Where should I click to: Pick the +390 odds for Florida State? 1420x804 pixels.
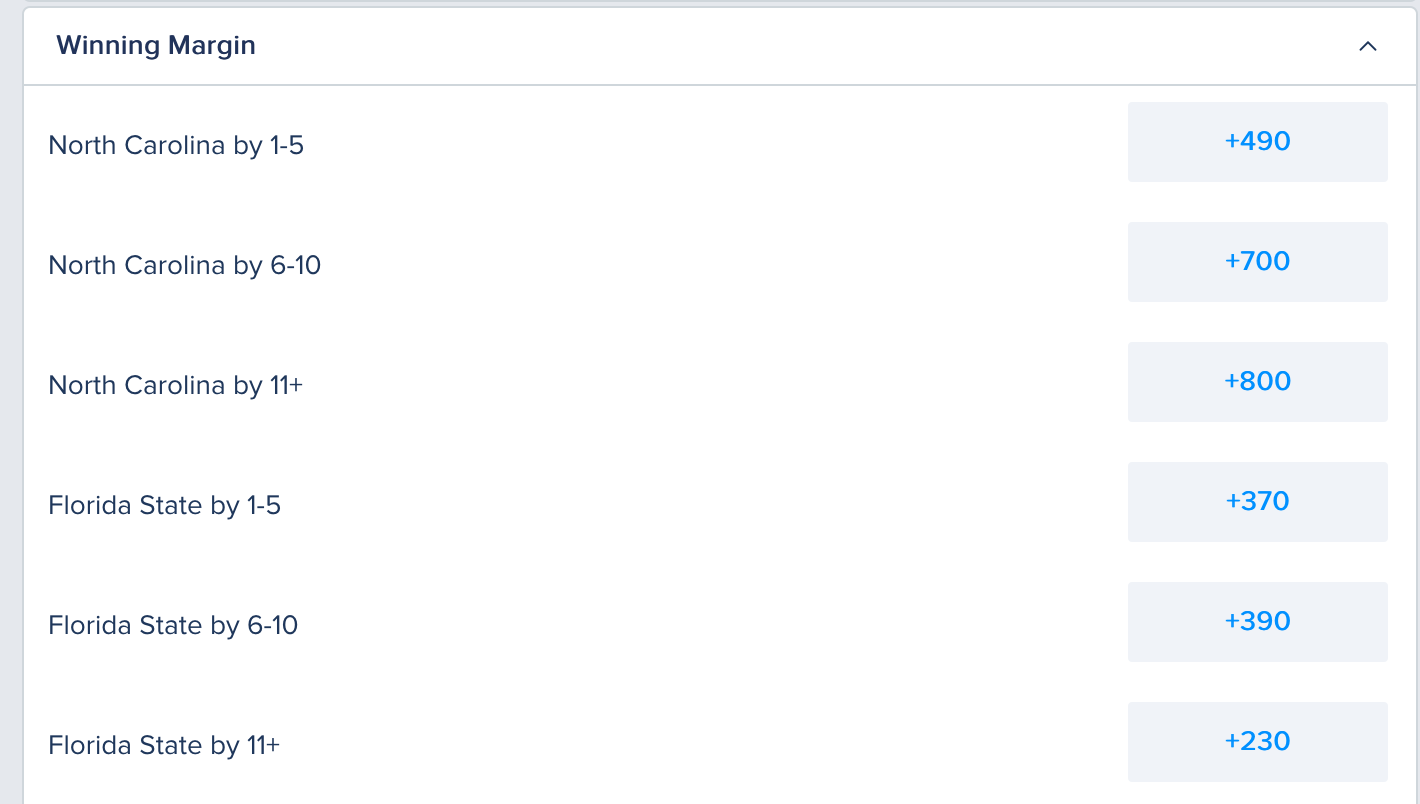(1257, 622)
